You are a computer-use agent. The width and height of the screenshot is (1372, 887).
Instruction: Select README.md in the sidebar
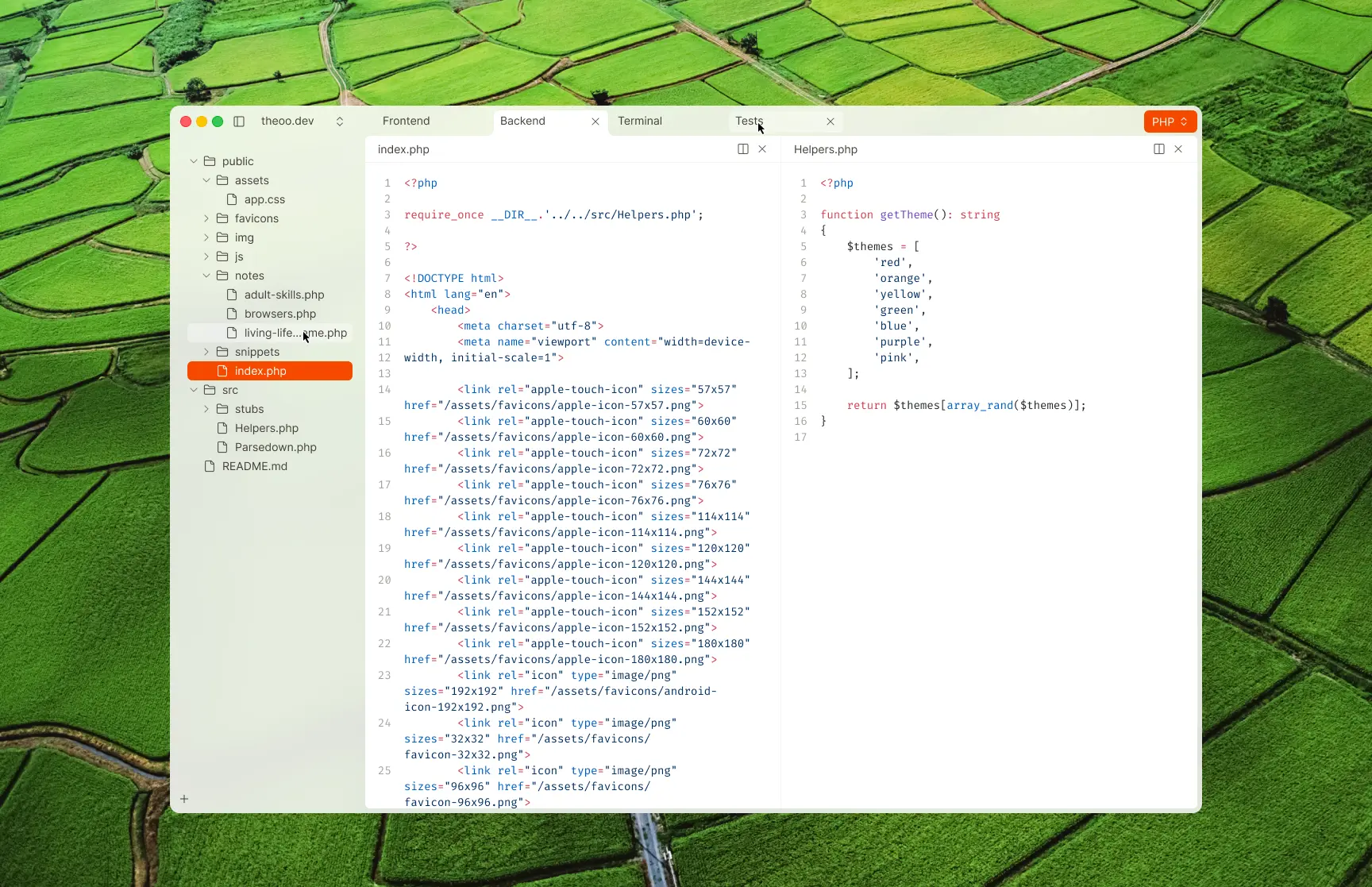coord(254,465)
